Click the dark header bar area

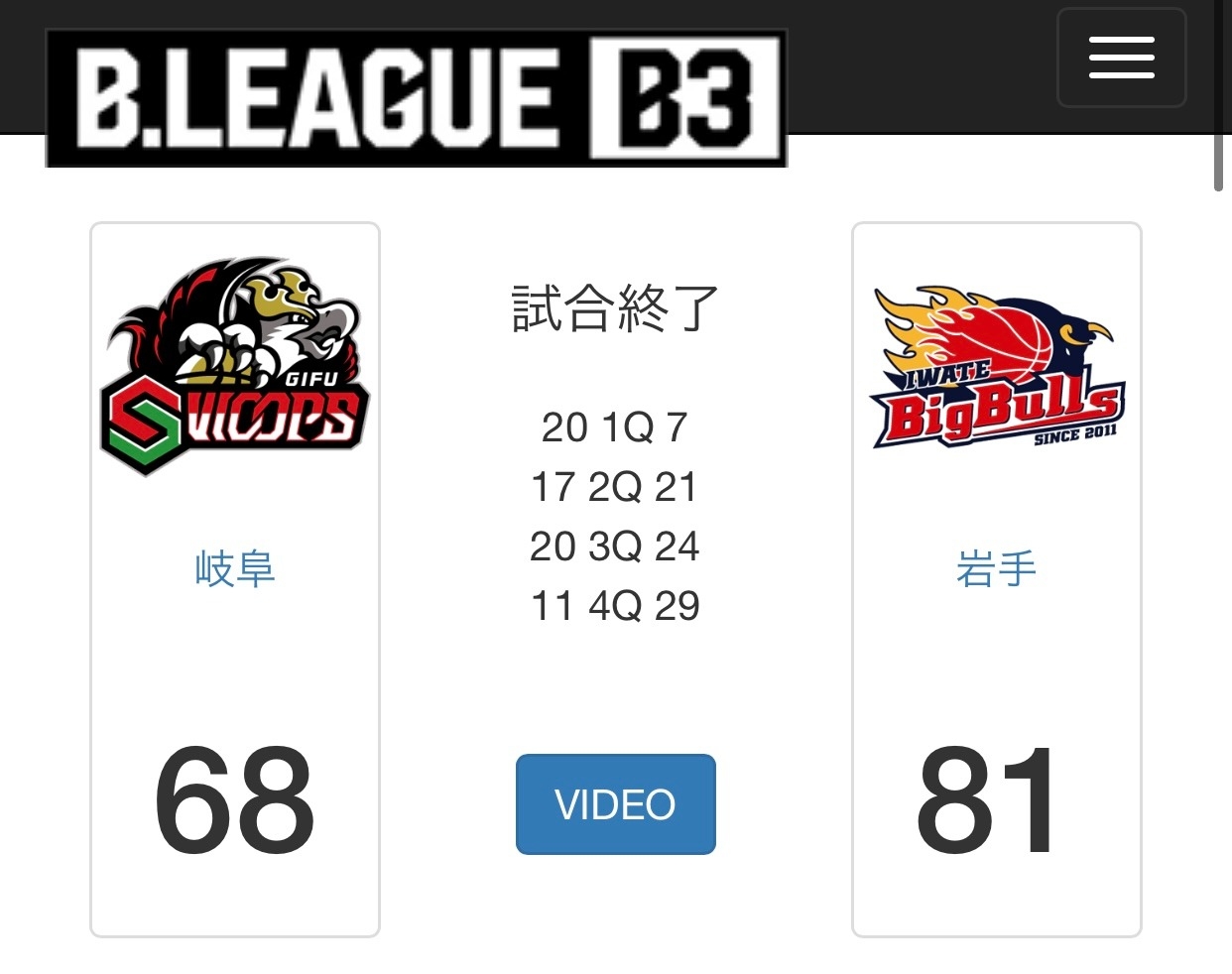click(x=923, y=65)
